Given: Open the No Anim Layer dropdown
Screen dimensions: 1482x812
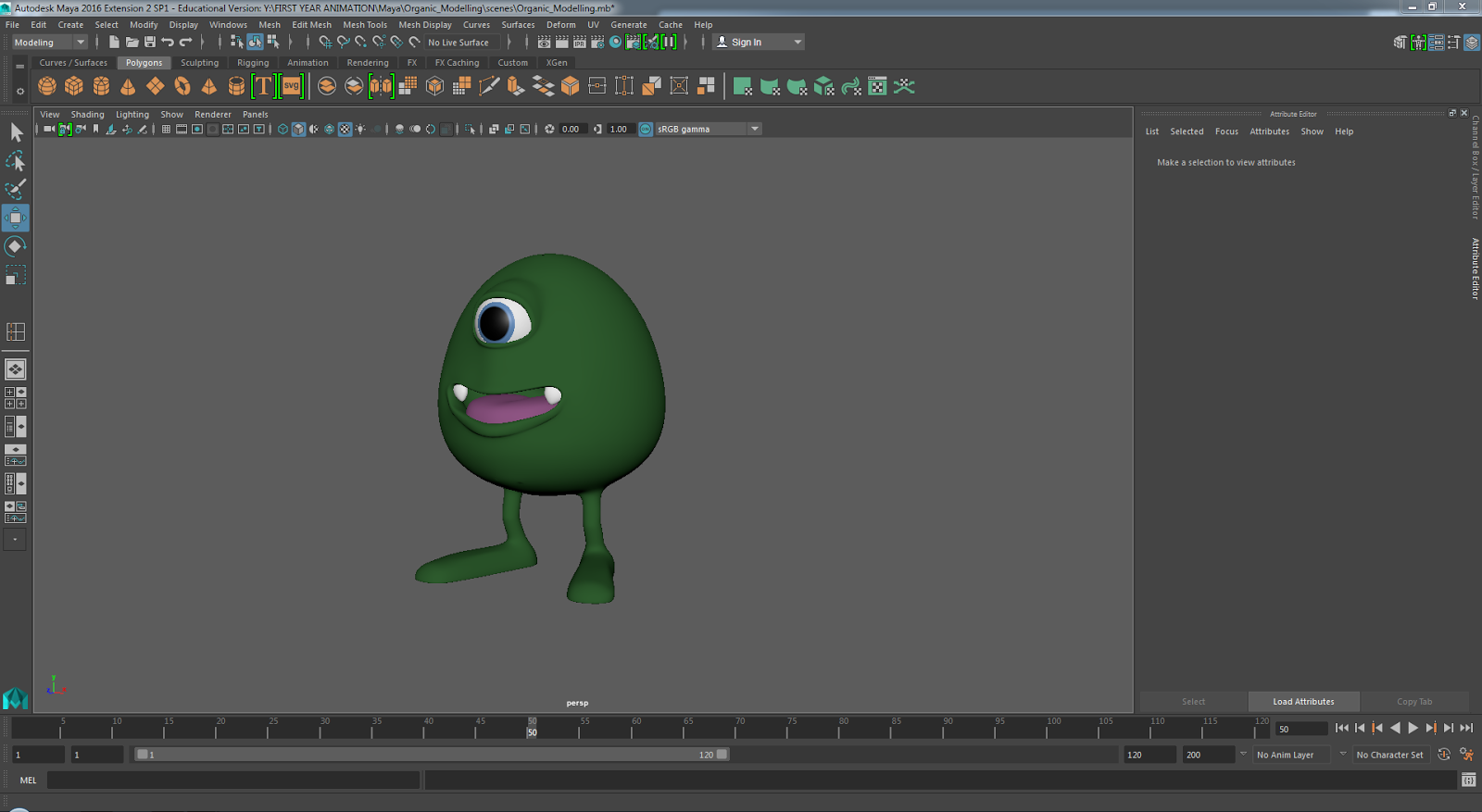Looking at the screenshot, I should pyautogui.click(x=1291, y=755).
